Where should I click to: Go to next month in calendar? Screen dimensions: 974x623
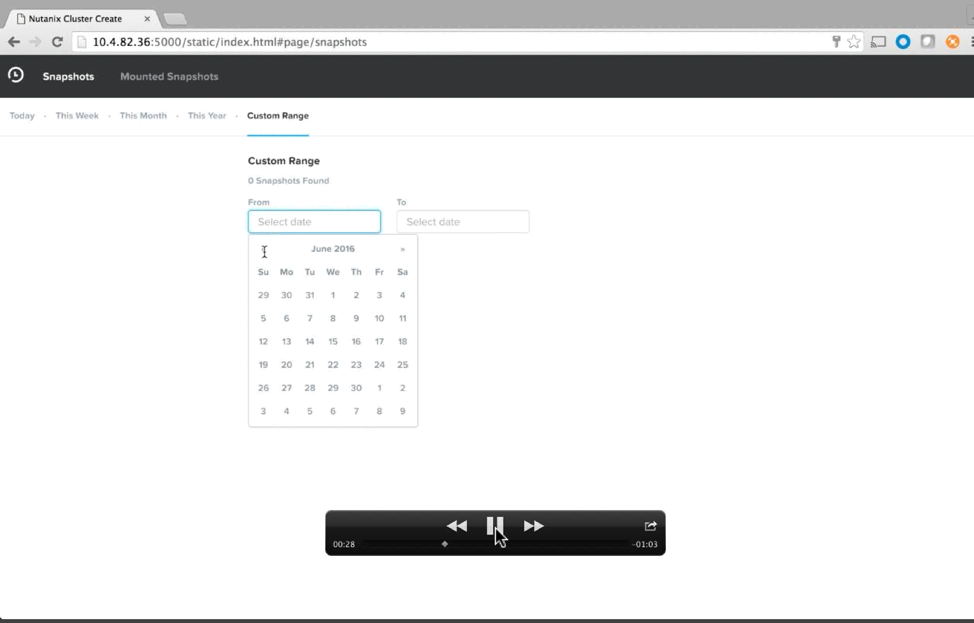403,249
